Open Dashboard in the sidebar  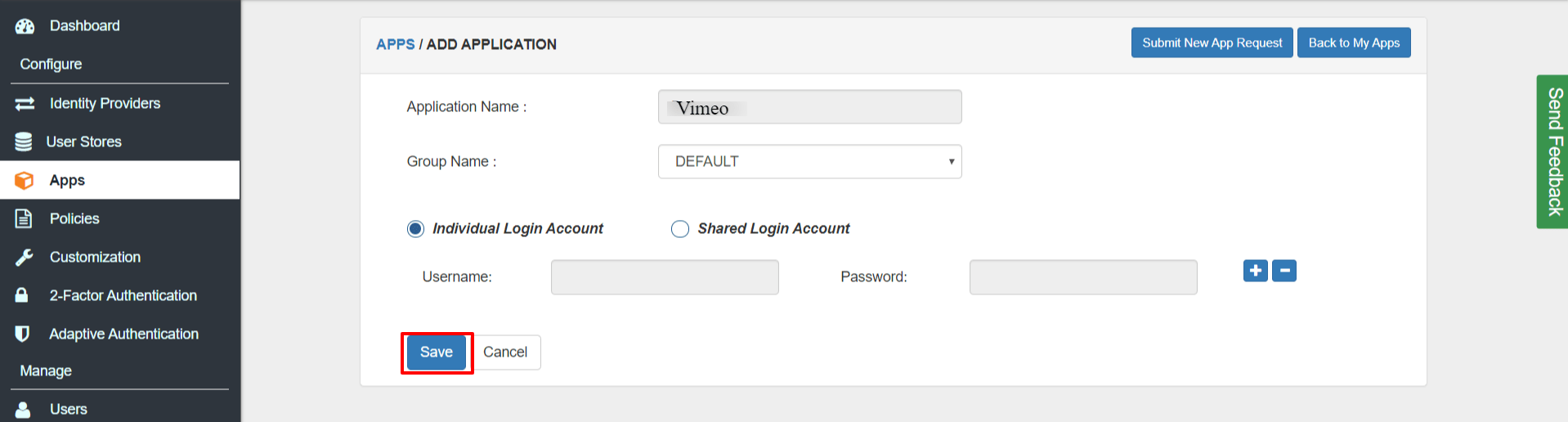[x=85, y=26]
